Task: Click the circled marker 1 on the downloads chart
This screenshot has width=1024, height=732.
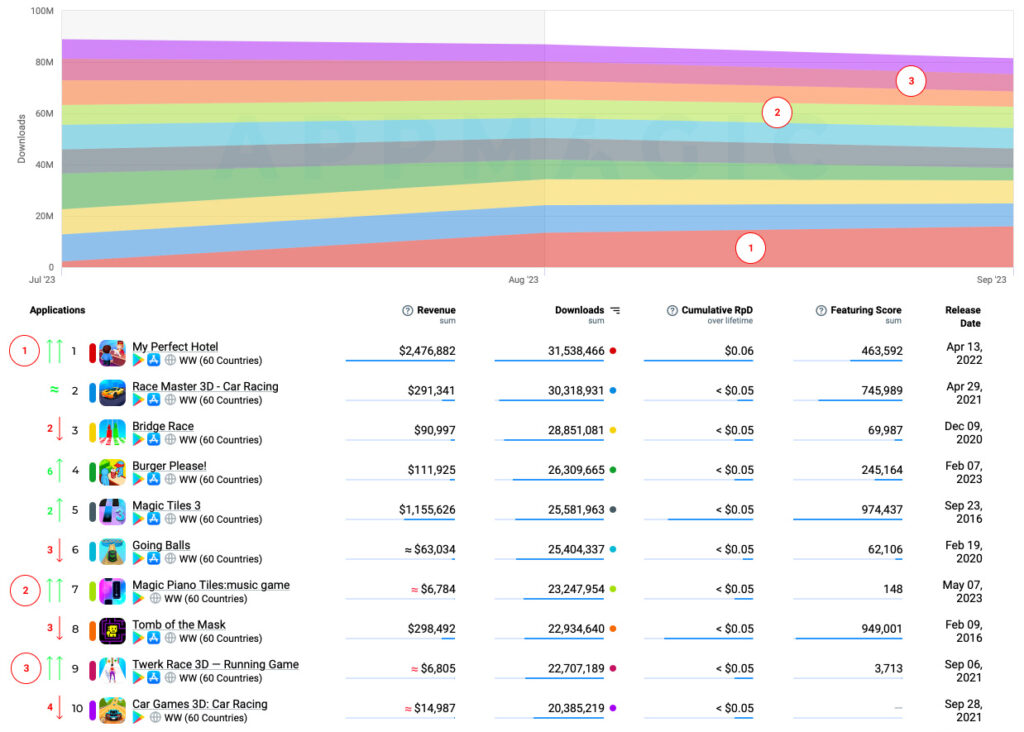Action: coord(751,247)
